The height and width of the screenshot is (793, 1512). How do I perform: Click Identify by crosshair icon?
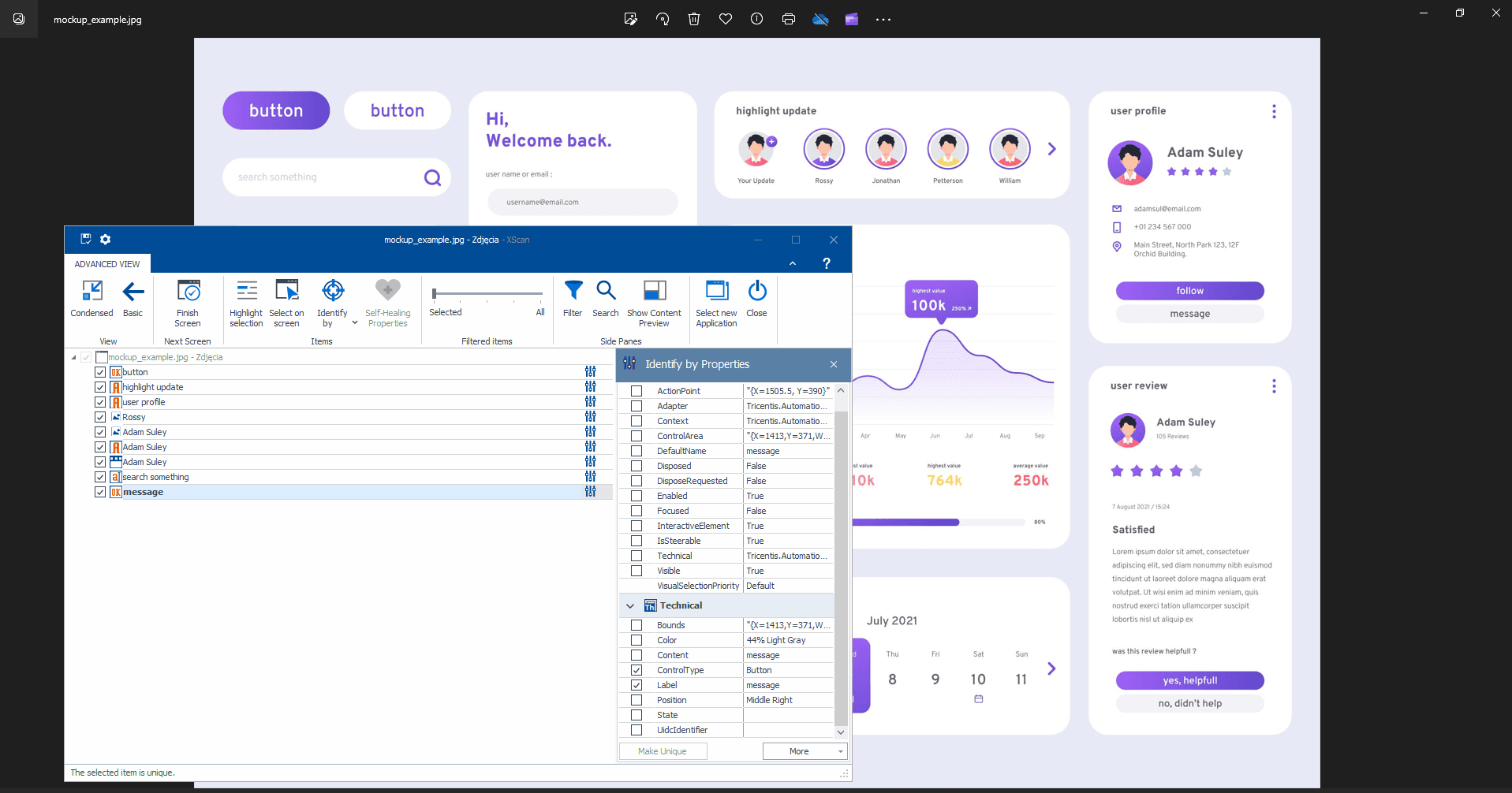pyautogui.click(x=333, y=291)
